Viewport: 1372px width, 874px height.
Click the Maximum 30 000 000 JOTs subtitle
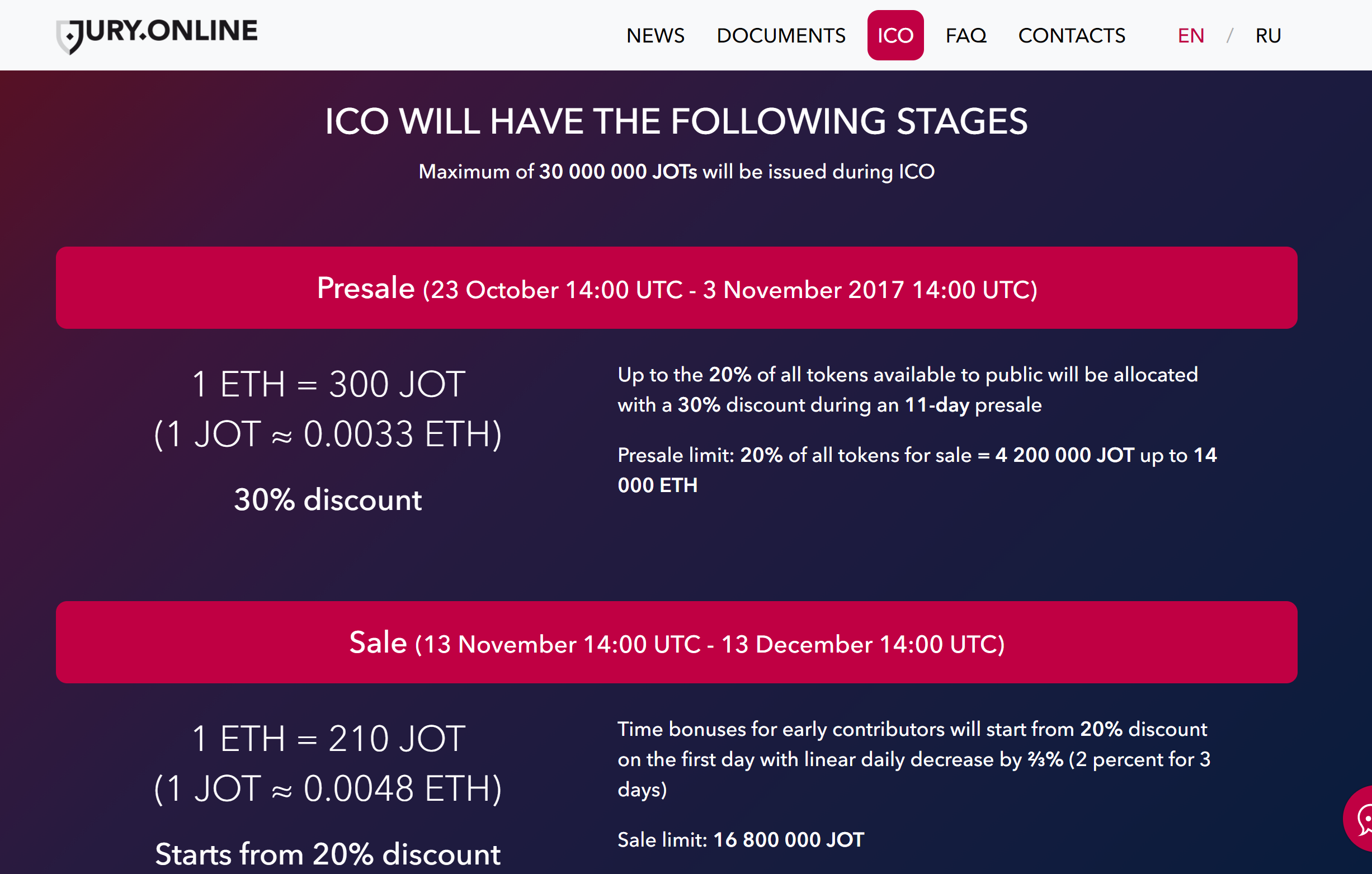click(x=676, y=172)
